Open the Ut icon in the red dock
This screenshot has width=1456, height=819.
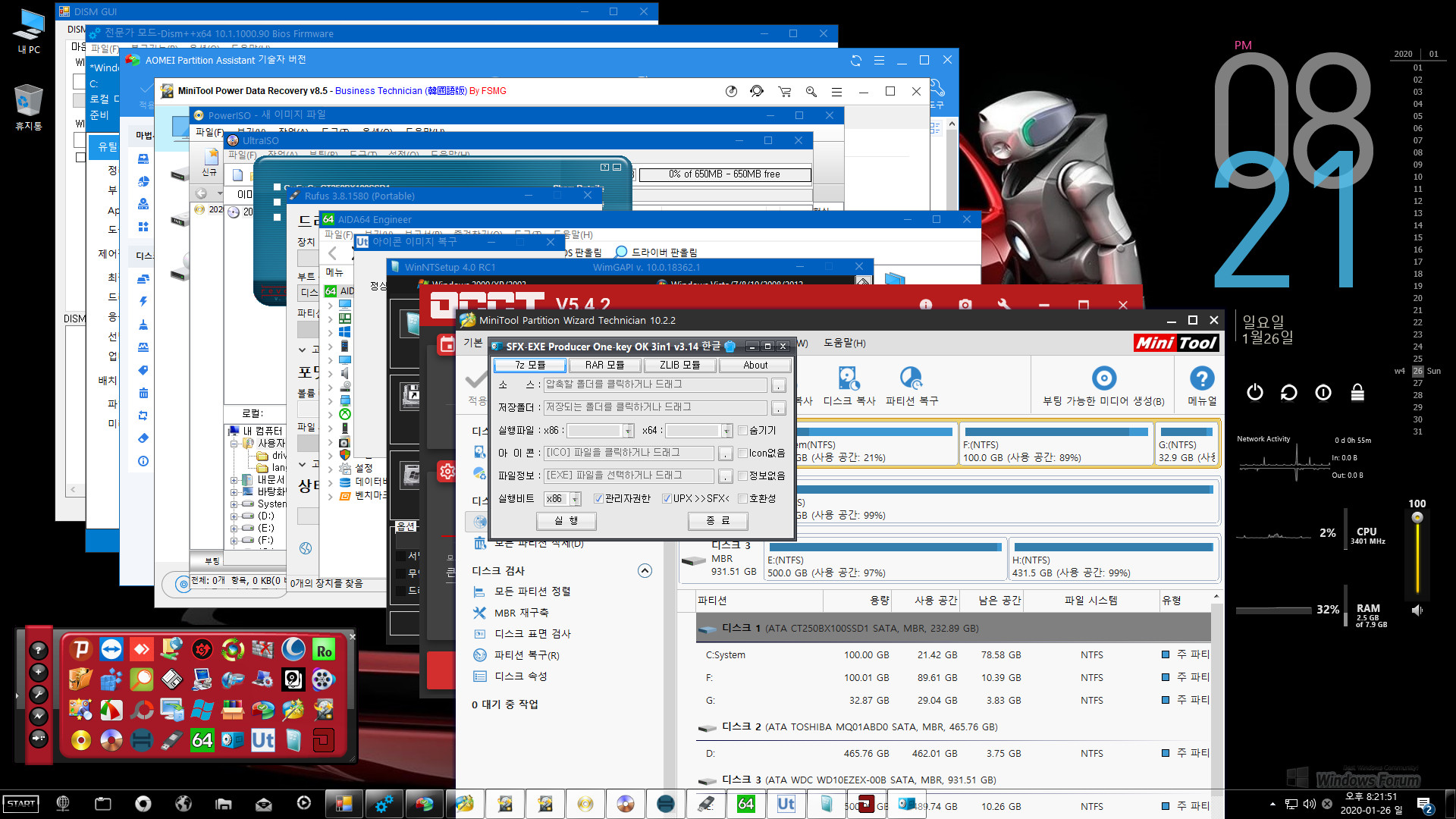[263, 740]
